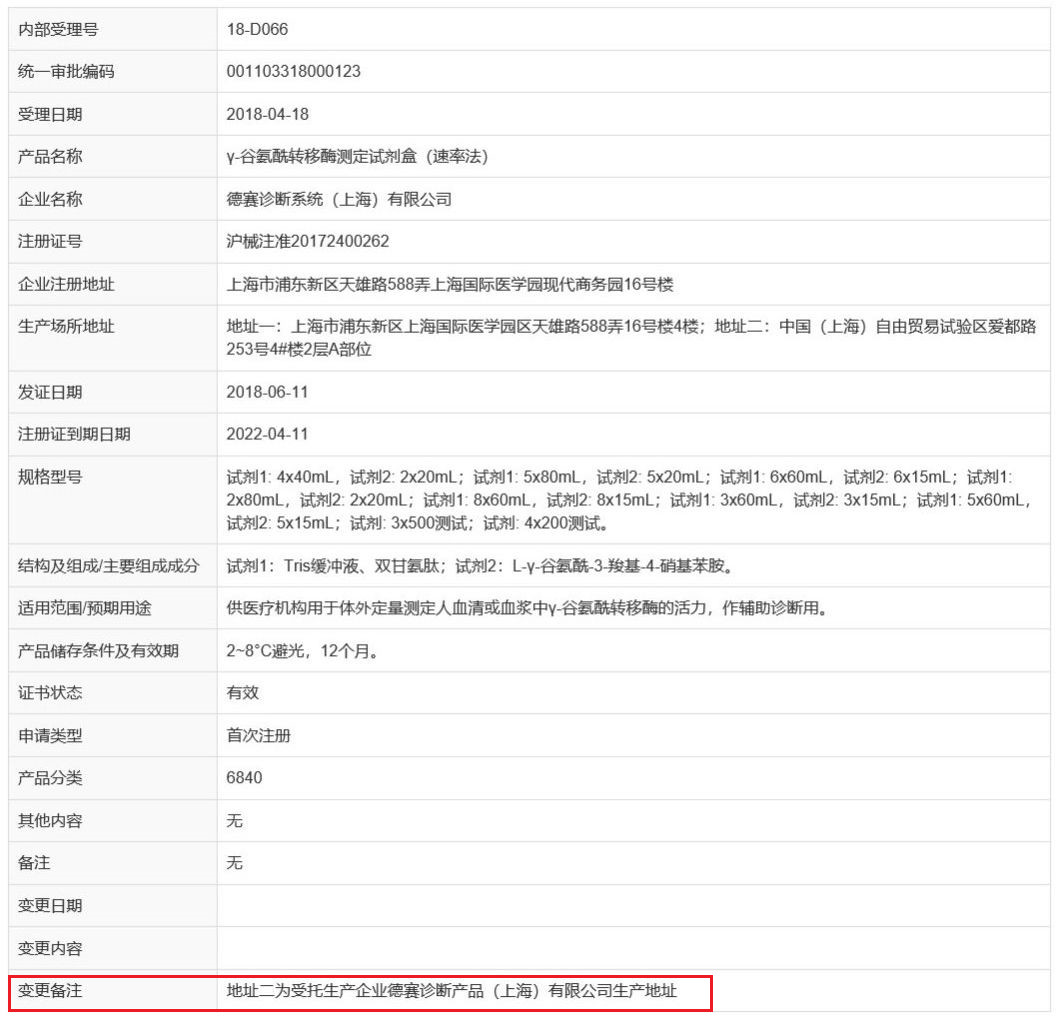Viewport: 1056px width, 1020px height.
Task: Select storage condition text 2~8°C避光，12个月
Action: click(301, 651)
